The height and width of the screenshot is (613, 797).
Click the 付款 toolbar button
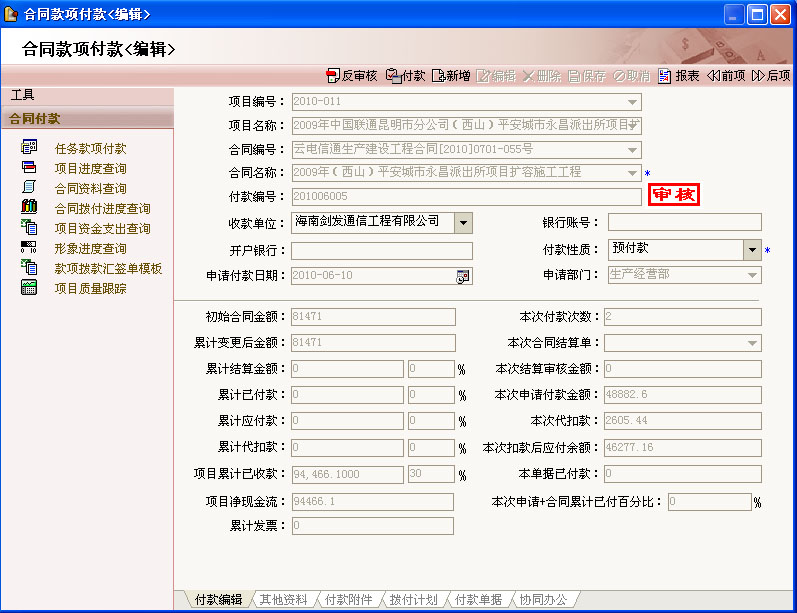[405, 76]
